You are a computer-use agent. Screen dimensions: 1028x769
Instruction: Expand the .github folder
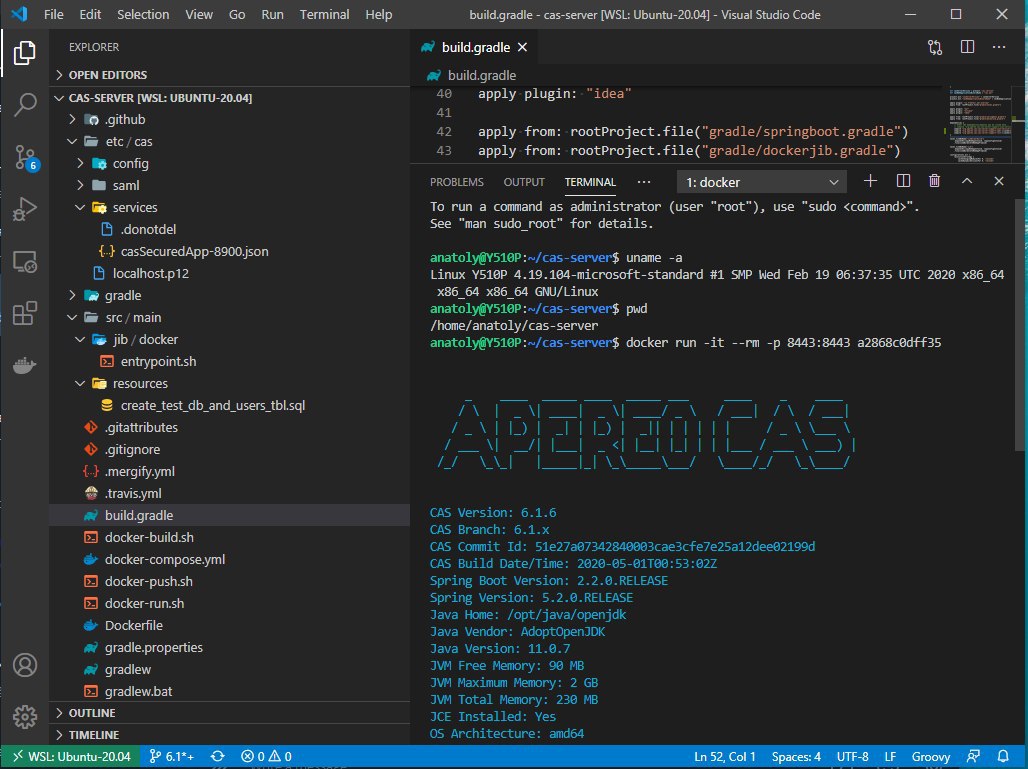229,119
